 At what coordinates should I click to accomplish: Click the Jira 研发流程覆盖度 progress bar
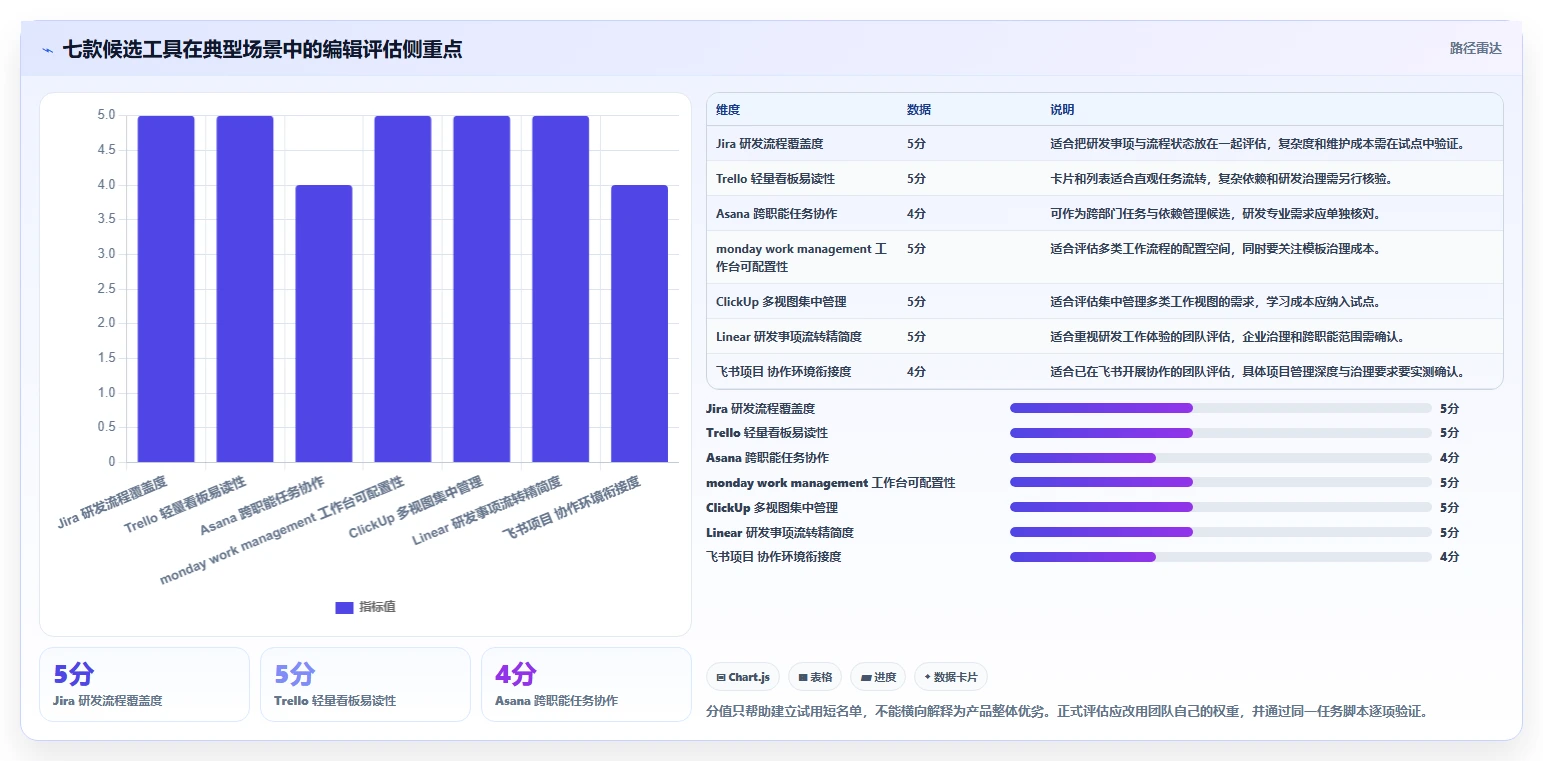click(1221, 408)
